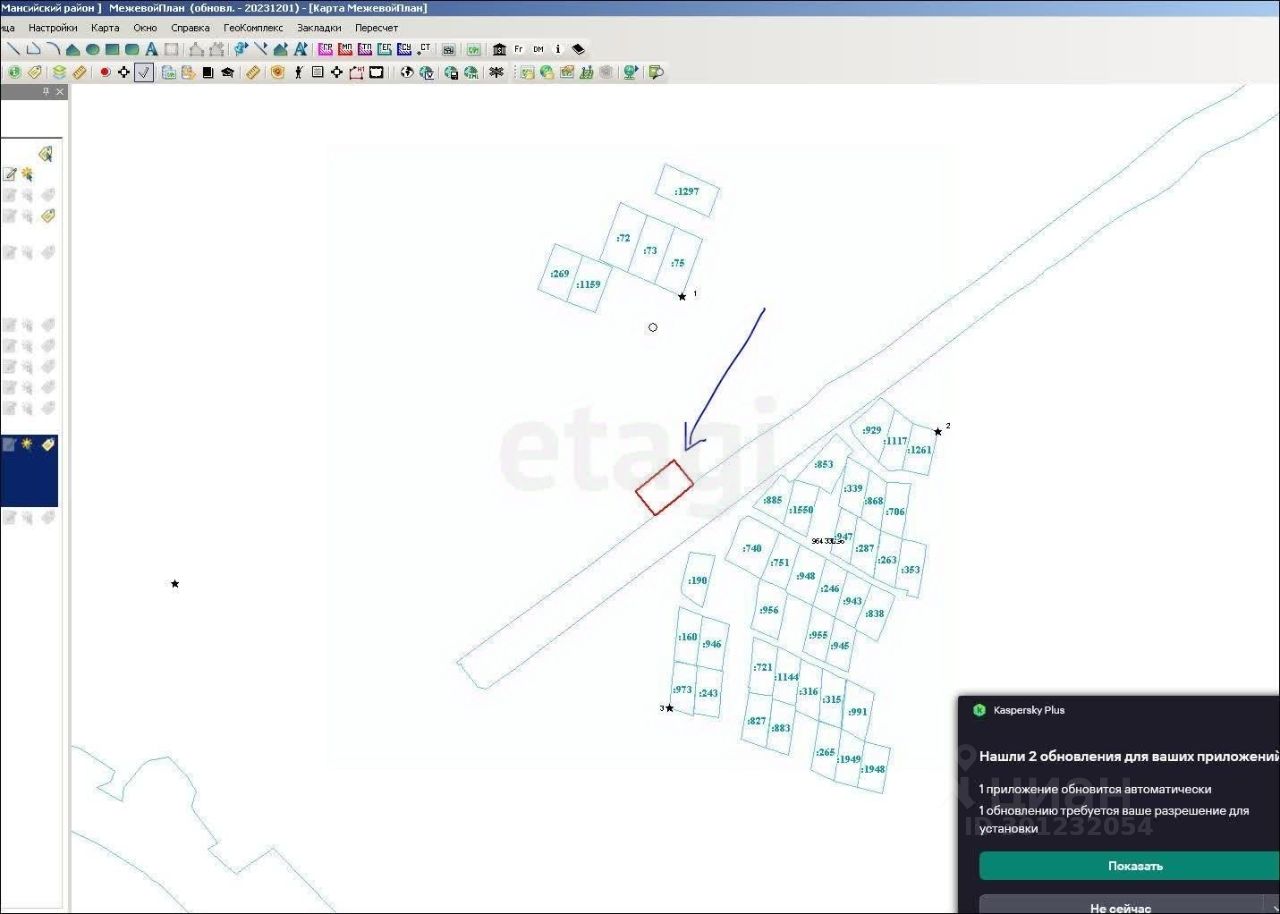The height and width of the screenshot is (914, 1280).
Task: Select the sharp-cornered rectangle drawing tool
Action: point(112,49)
